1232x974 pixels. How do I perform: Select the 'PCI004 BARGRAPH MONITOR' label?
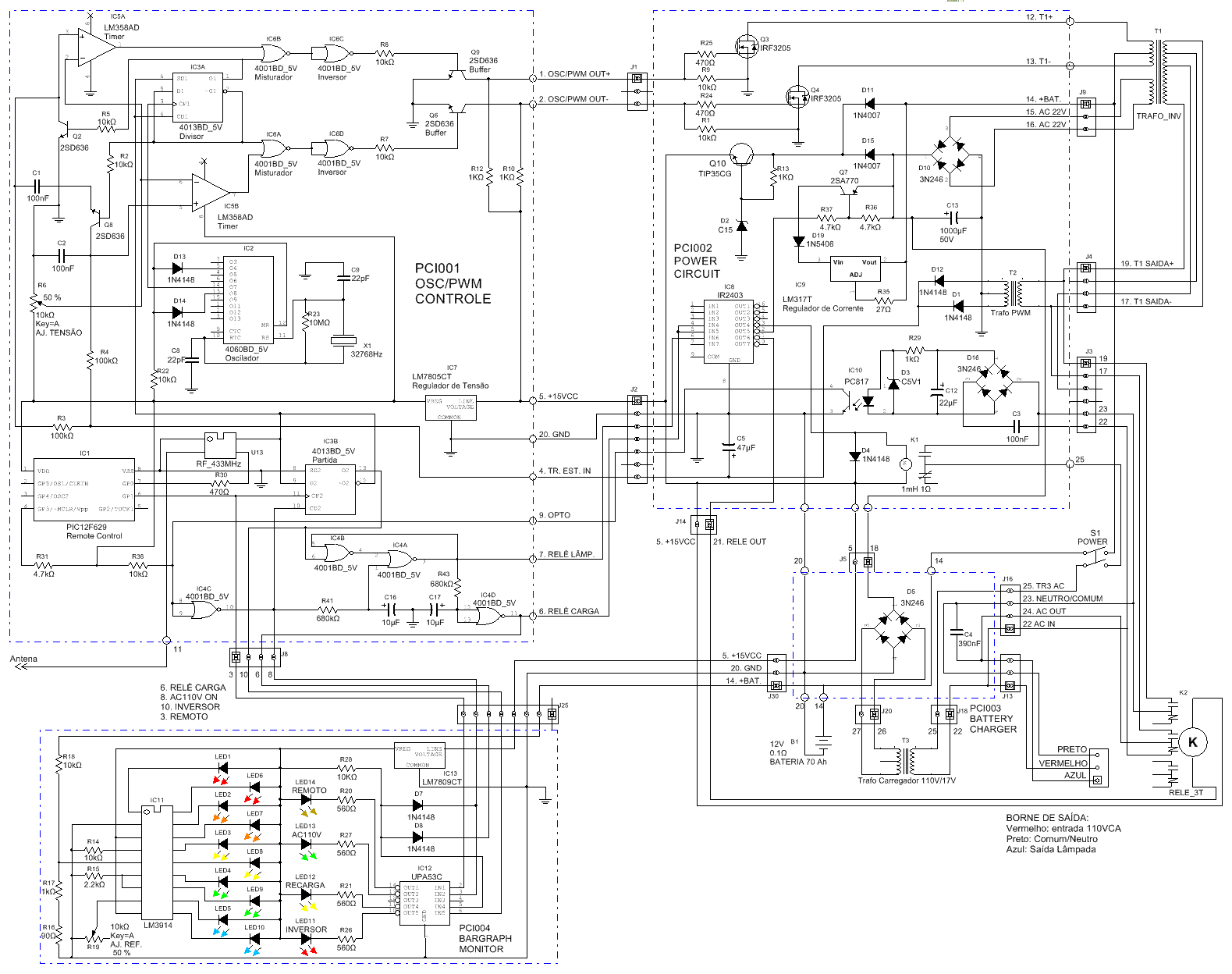coord(485,938)
